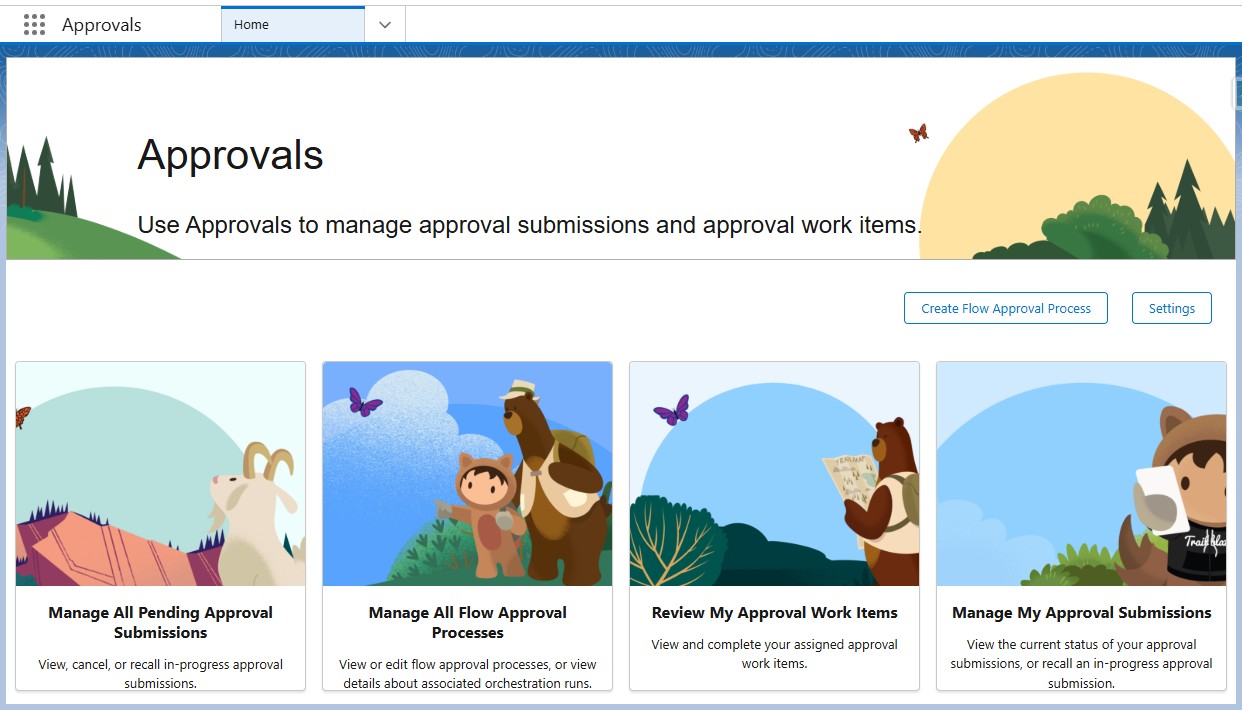Click 'View or edit flow approval processes' description
Viewport: 1242px width, 710px height.
[467, 674]
